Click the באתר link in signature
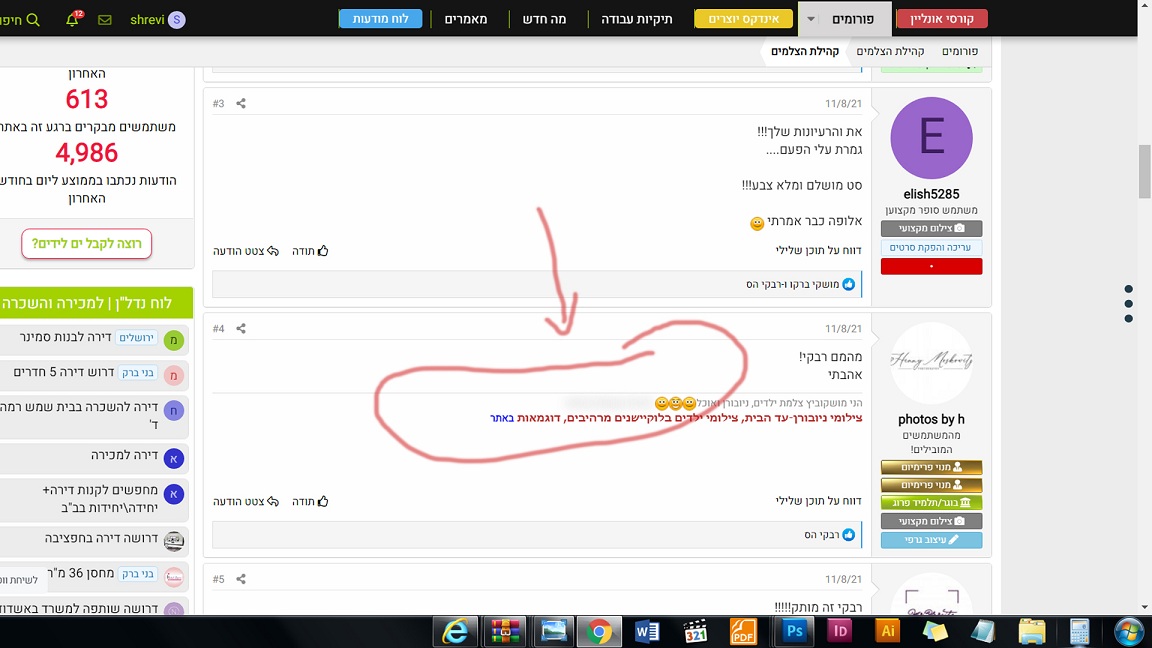The width and height of the screenshot is (1152, 648). pos(502,418)
